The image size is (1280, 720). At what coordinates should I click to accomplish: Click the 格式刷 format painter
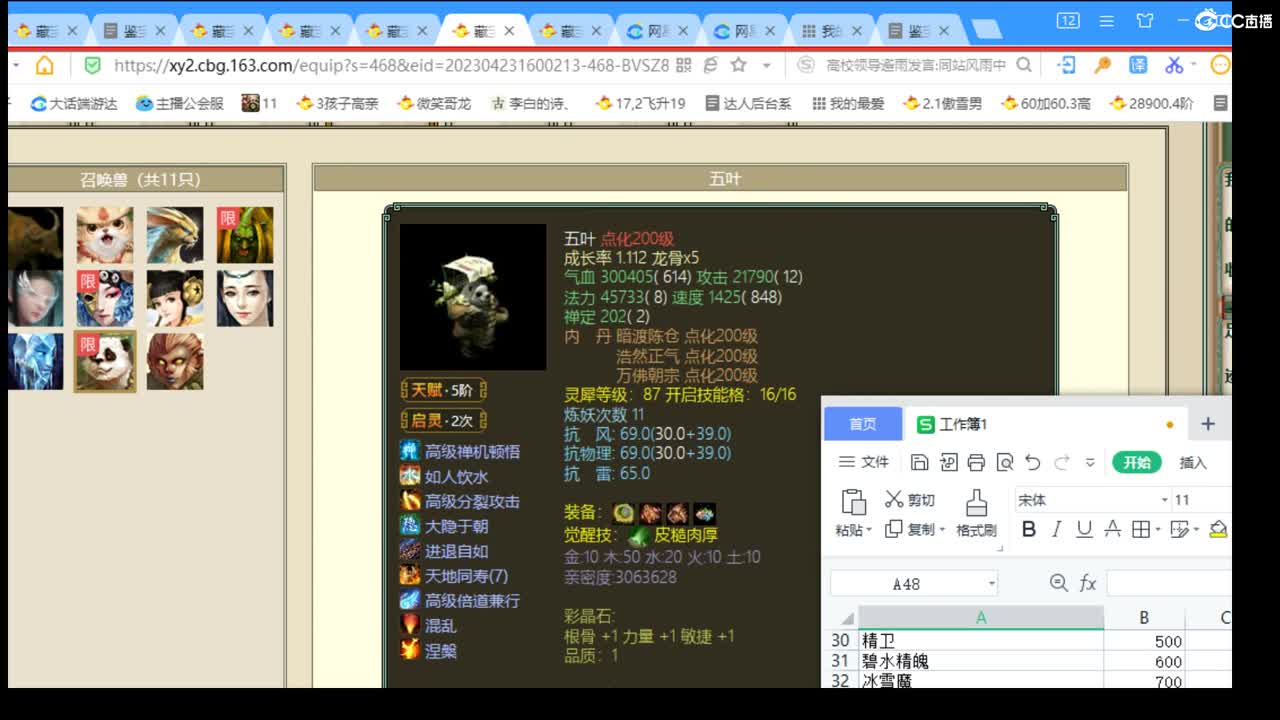click(976, 514)
